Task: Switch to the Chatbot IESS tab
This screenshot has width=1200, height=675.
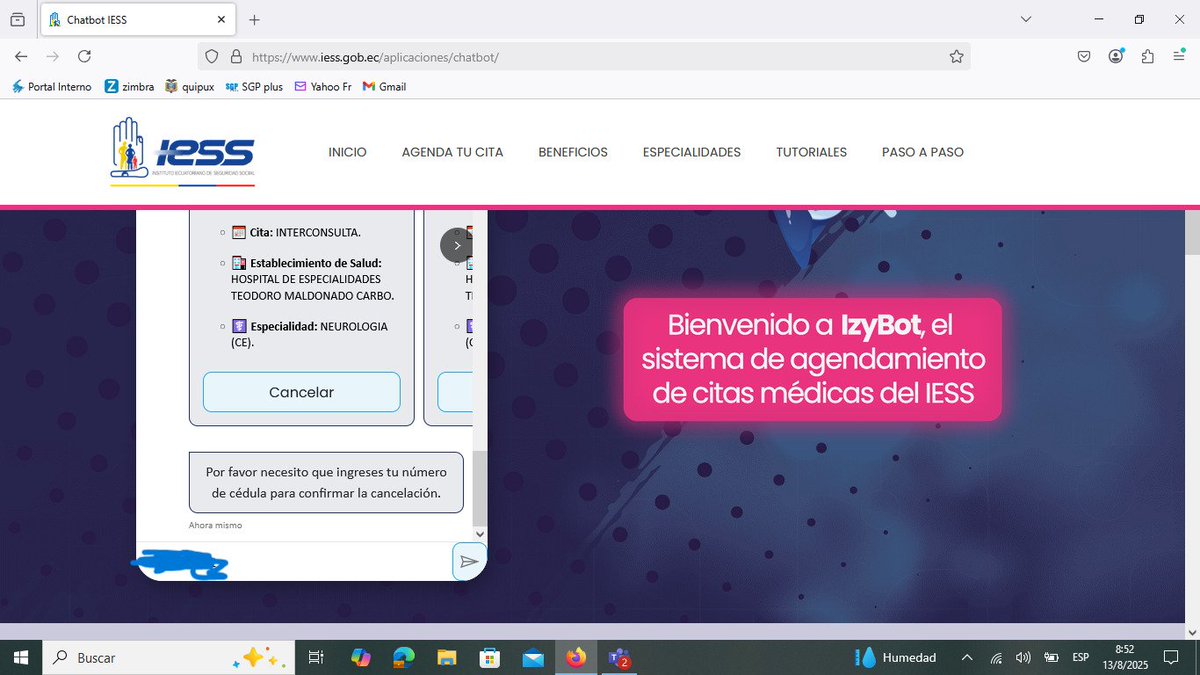Action: [130, 19]
